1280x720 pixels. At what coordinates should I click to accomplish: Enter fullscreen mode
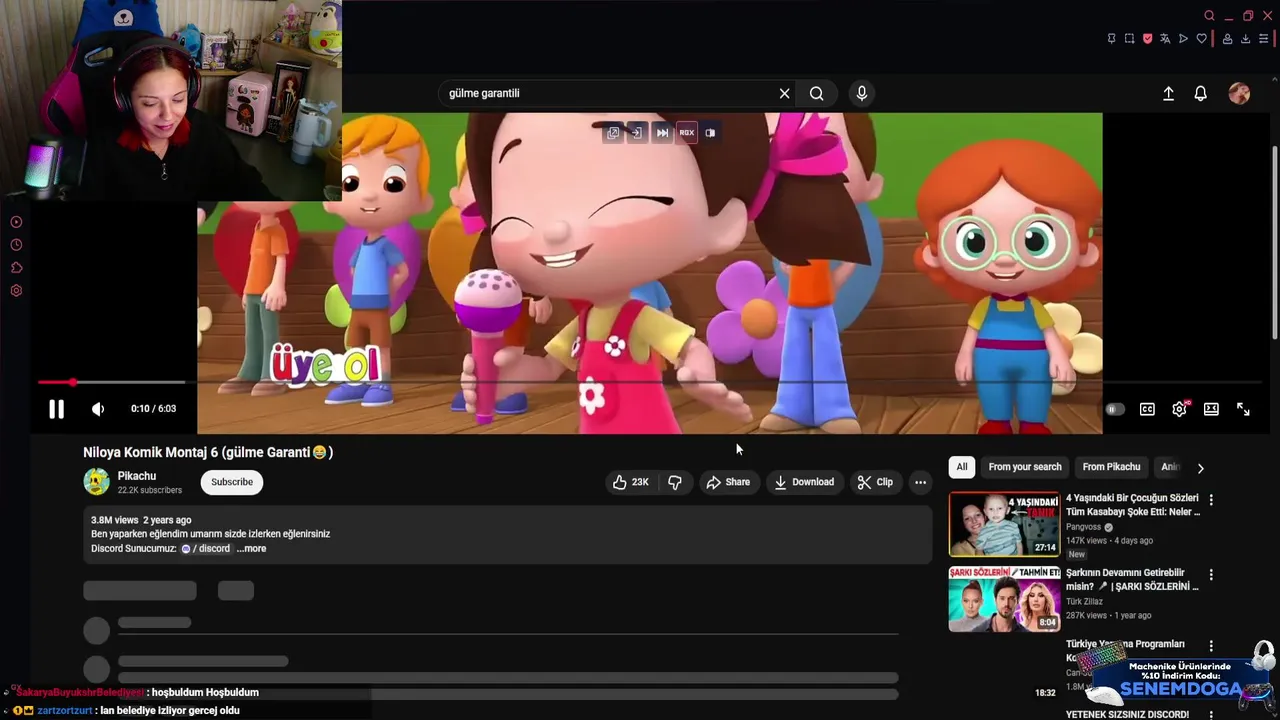(x=1243, y=409)
